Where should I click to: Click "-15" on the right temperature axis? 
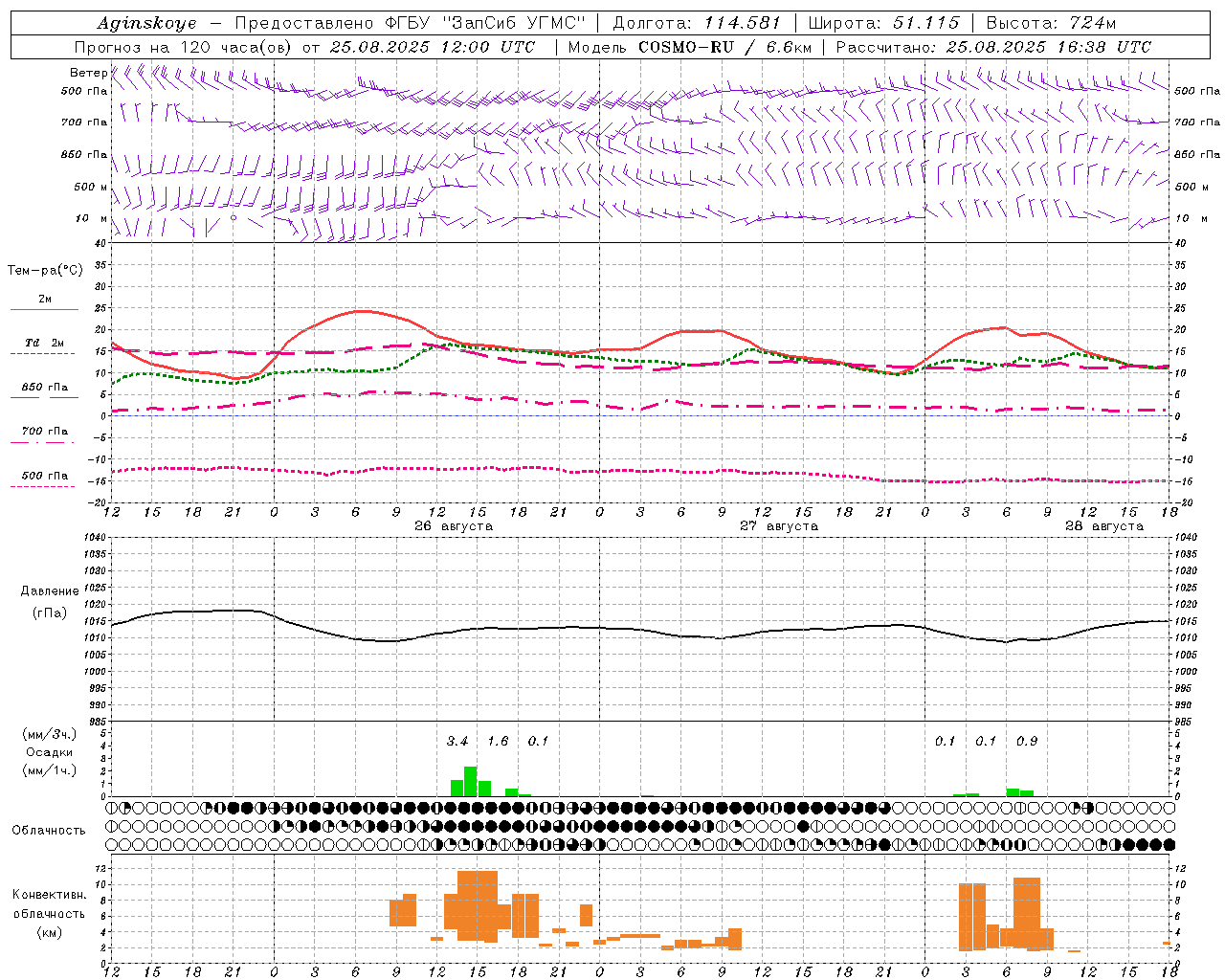click(x=1183, y=481)
